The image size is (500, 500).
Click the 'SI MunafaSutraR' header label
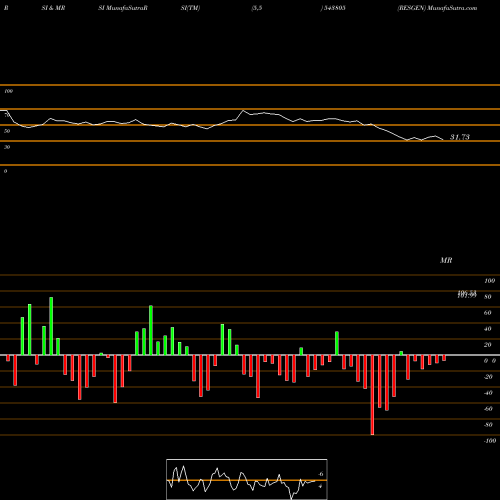click(x=123, y=8)
